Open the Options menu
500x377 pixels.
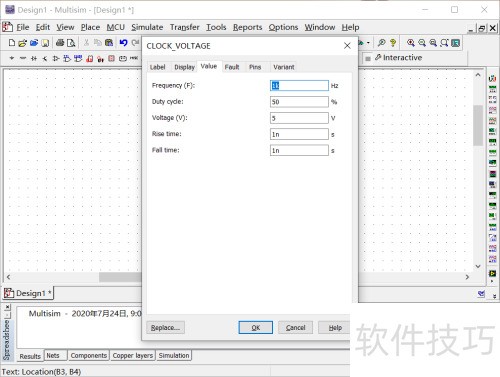(283, 27)
